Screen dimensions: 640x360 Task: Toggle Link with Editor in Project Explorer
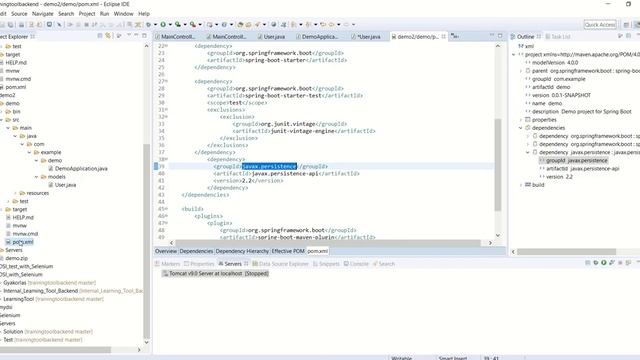[108, 36]
